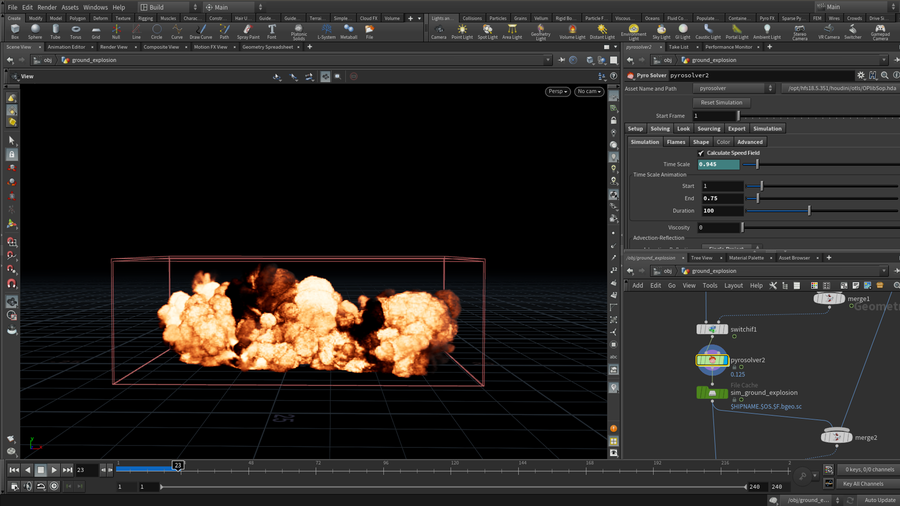Open the network editor Layout menu
900x506 pixels.
(734, 286)
